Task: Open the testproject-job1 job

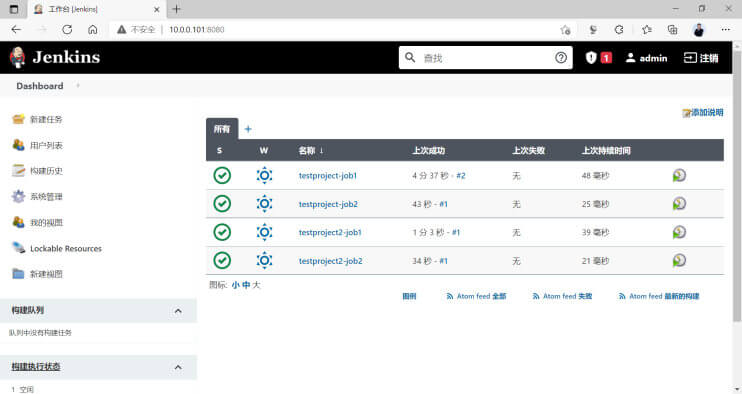Action: click(x=328, y=175)
